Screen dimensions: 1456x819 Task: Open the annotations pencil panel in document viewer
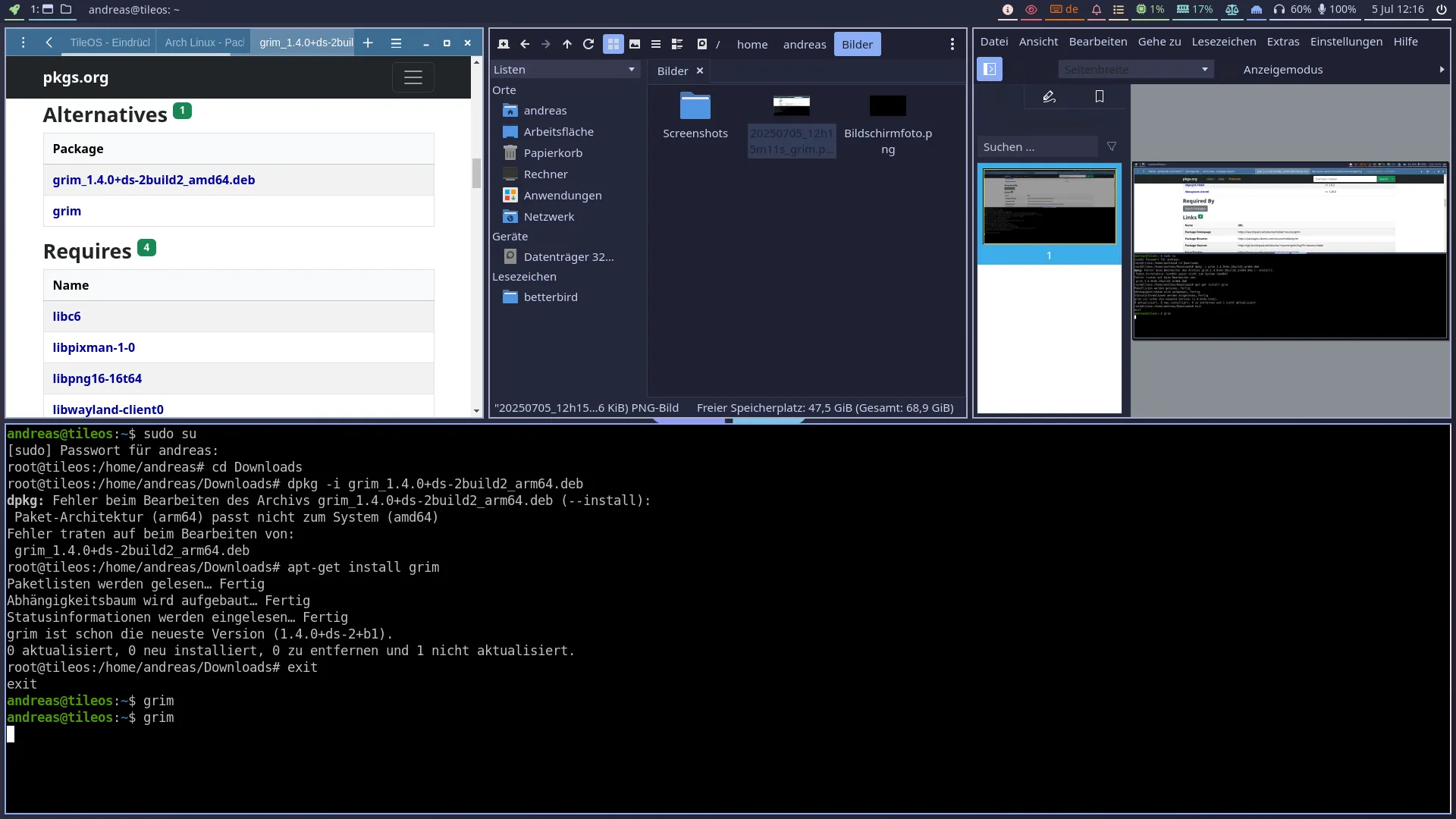(x=1049, y=96)
